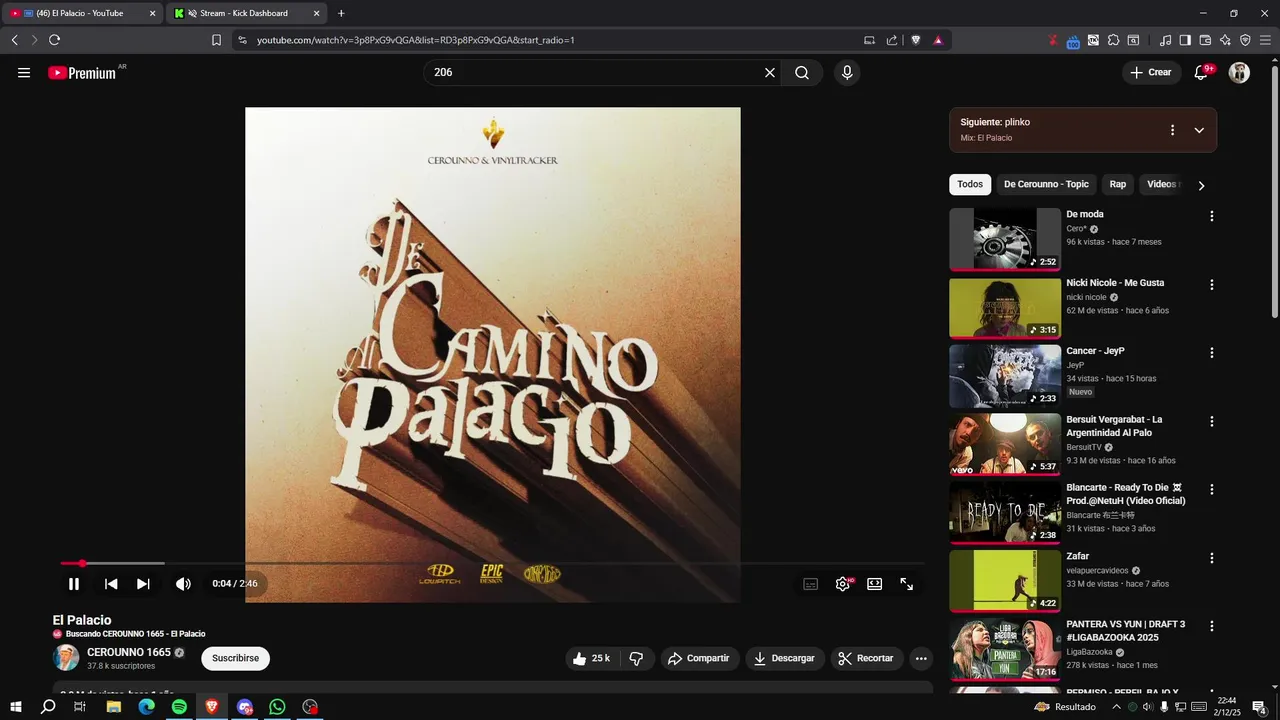
Task: Switch to Stream - Kick Dashboard tab
Action: 246,13
